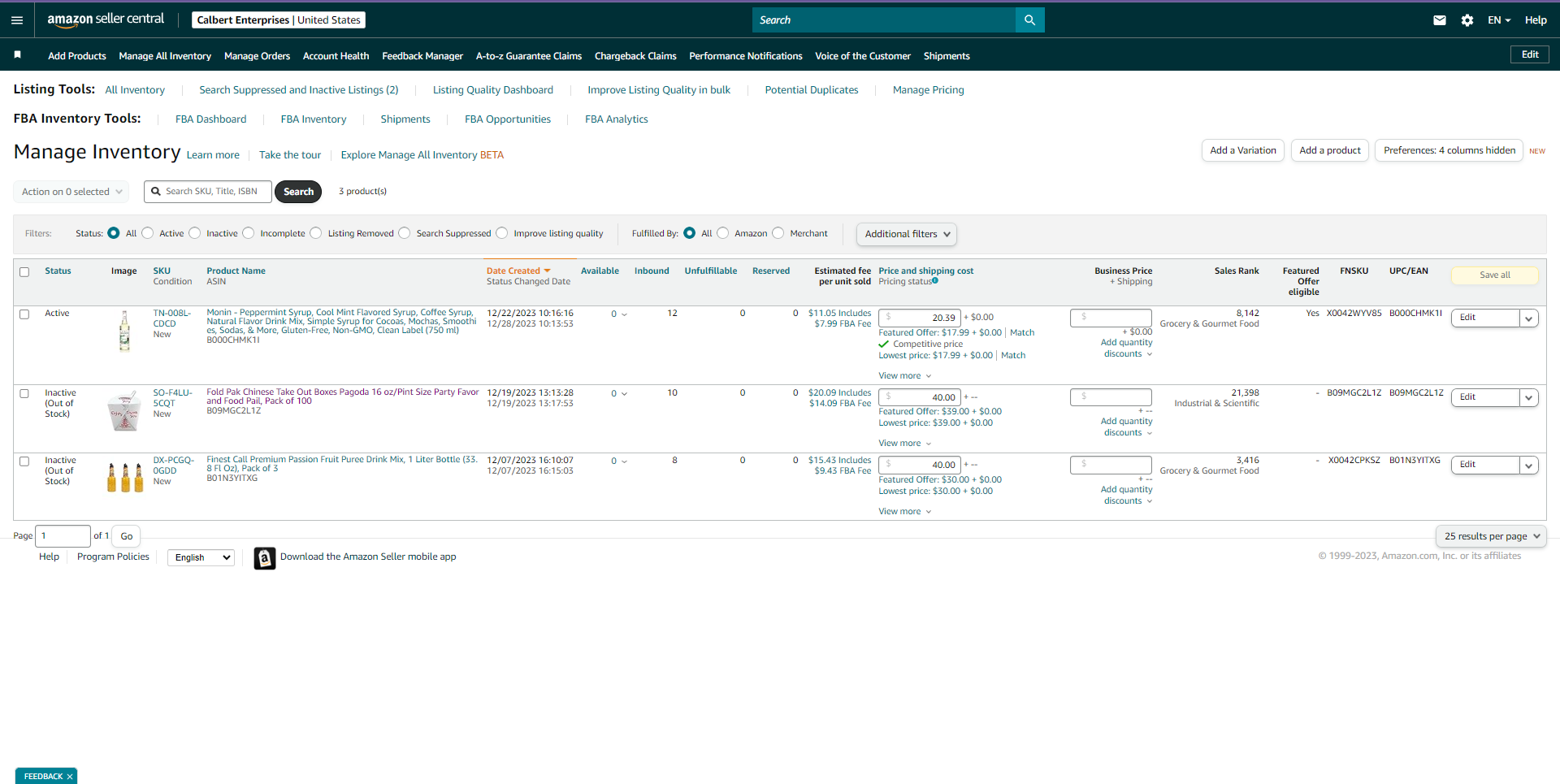Change the 25 results per page dropdown
Screen dimensions: 1560x784
[1492, 536]
